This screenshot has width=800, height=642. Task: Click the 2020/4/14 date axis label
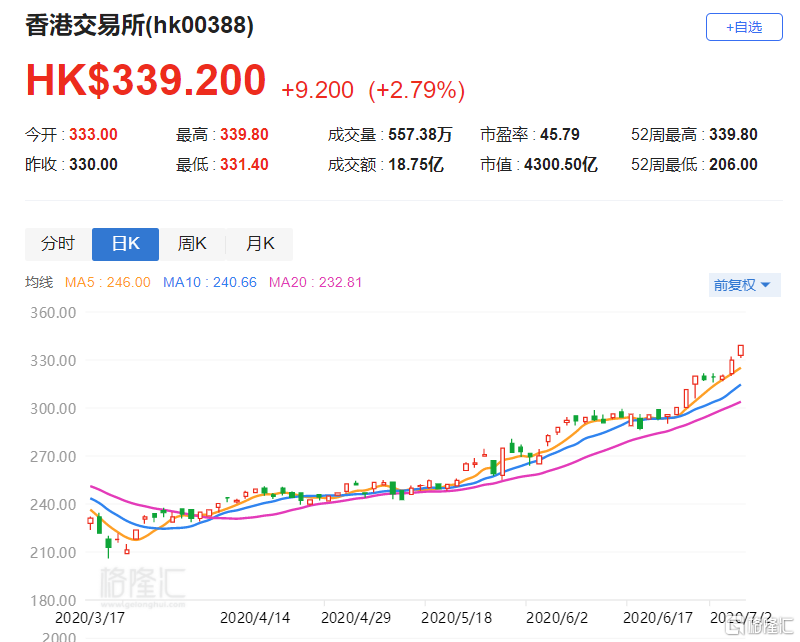(255, 618)
